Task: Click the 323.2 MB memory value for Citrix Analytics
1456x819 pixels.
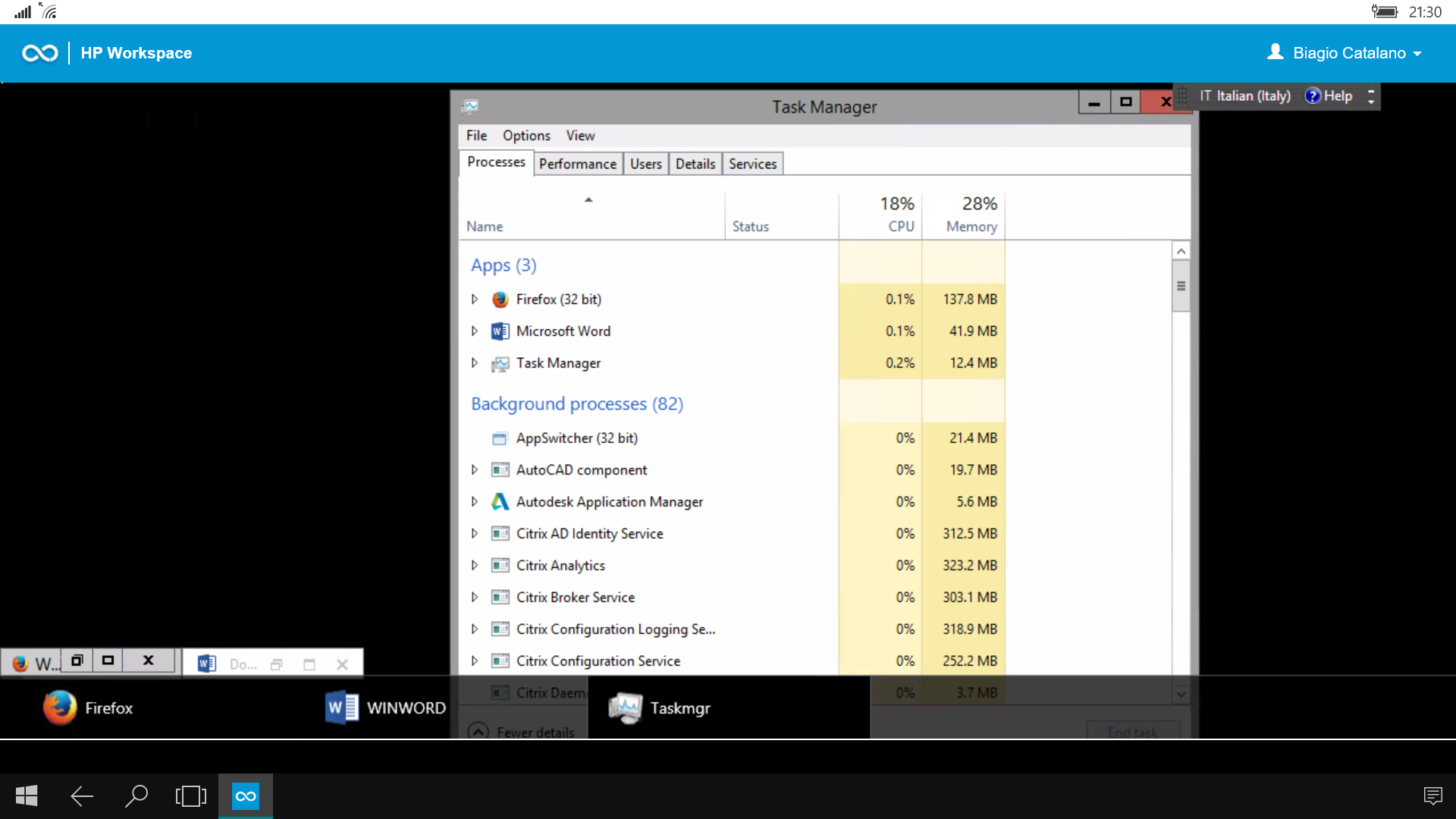Action: [x=970, y=566]
